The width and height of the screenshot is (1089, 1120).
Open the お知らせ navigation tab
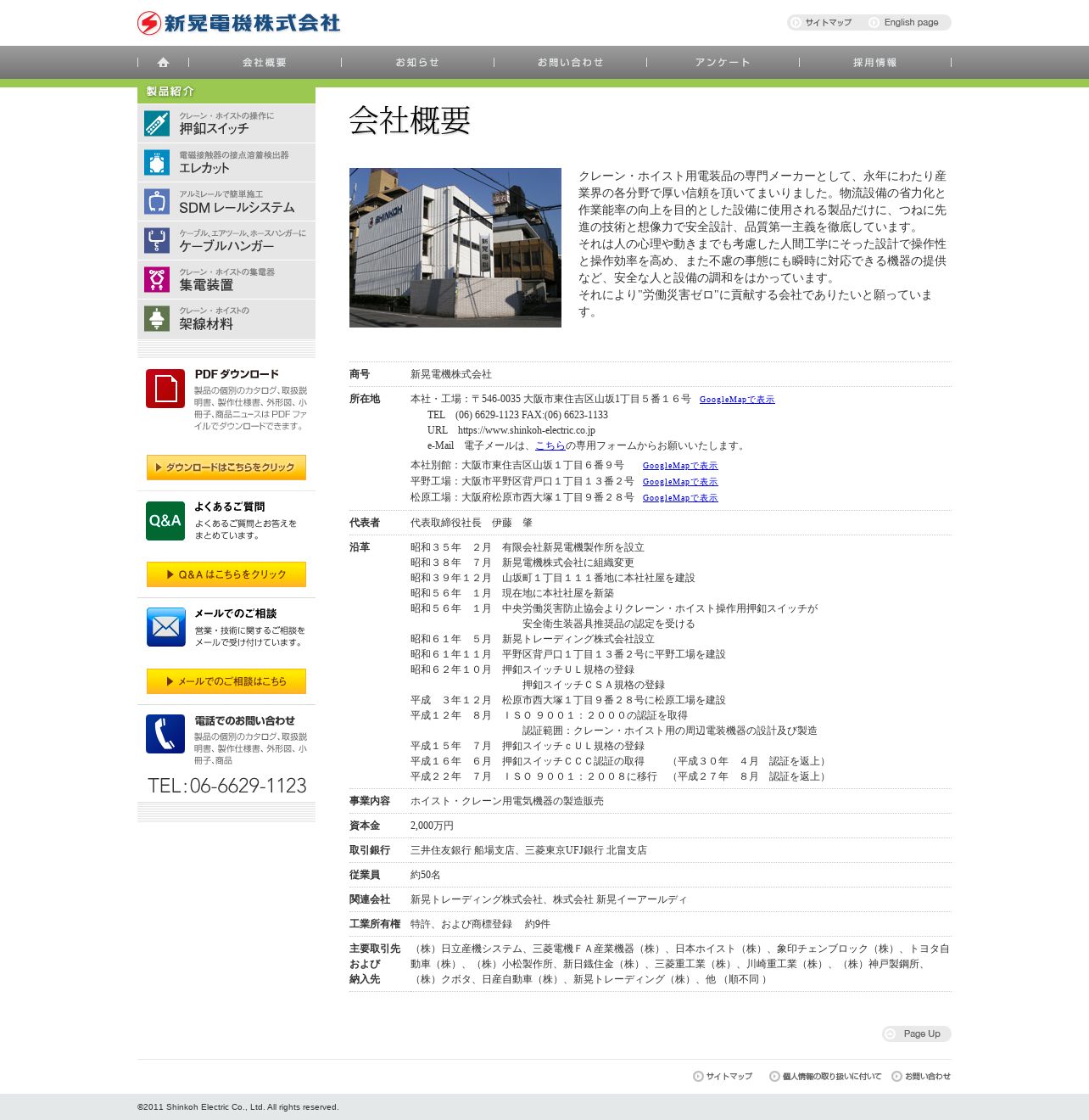click(417, 62)
